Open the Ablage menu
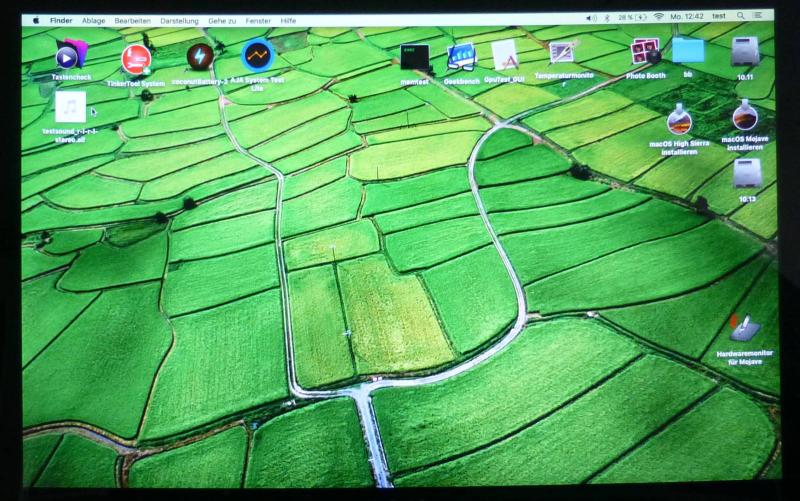 coord(93,19)
